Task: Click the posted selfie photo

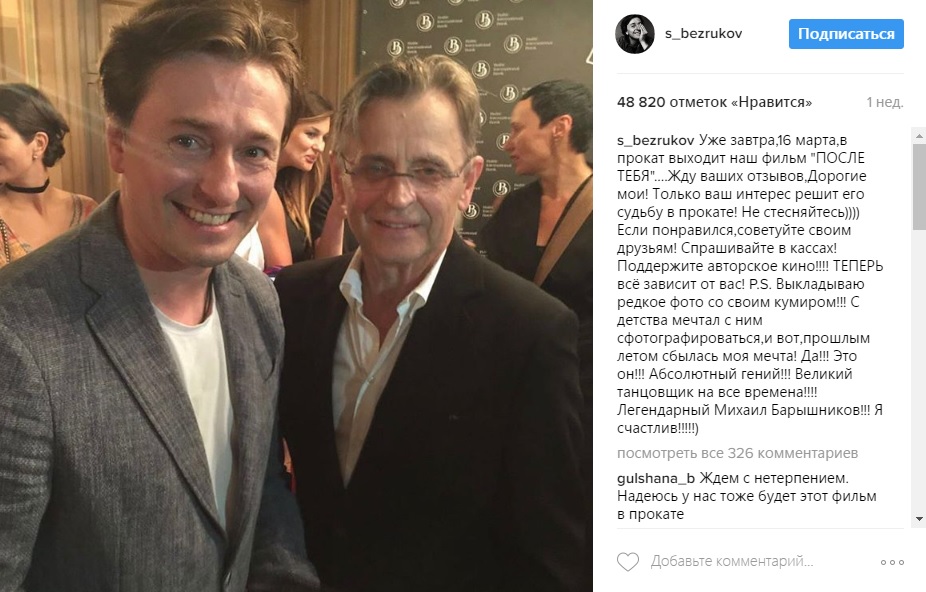Action: (296, 296)
